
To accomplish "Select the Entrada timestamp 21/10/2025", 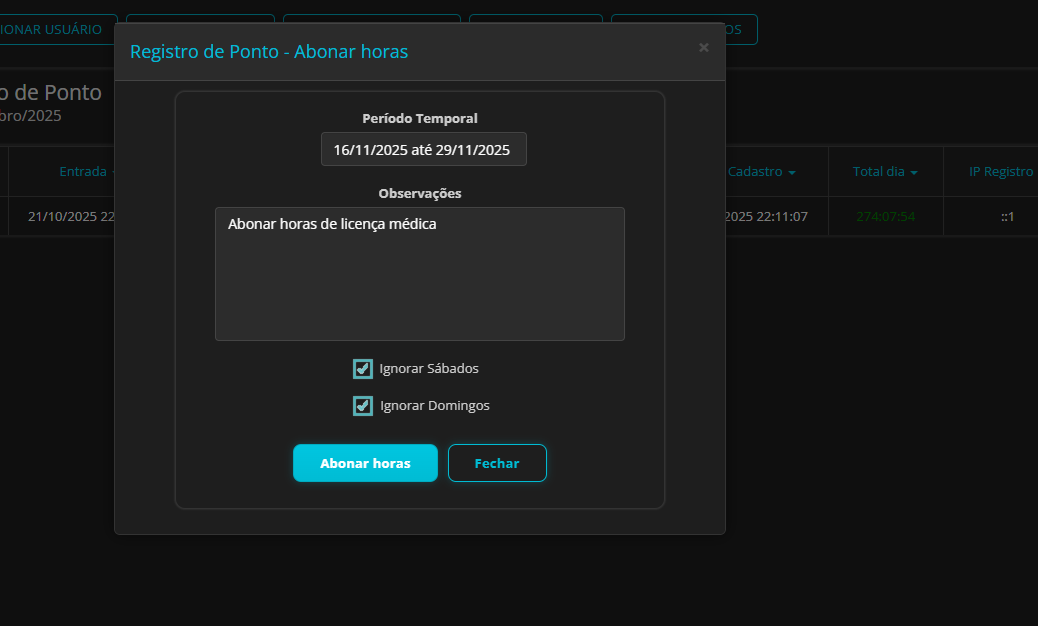I will pos(70,216).
